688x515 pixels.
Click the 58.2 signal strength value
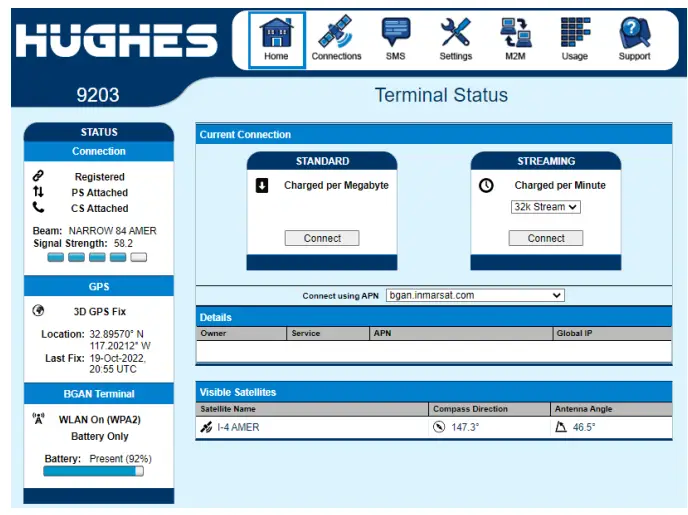(123, 243)
